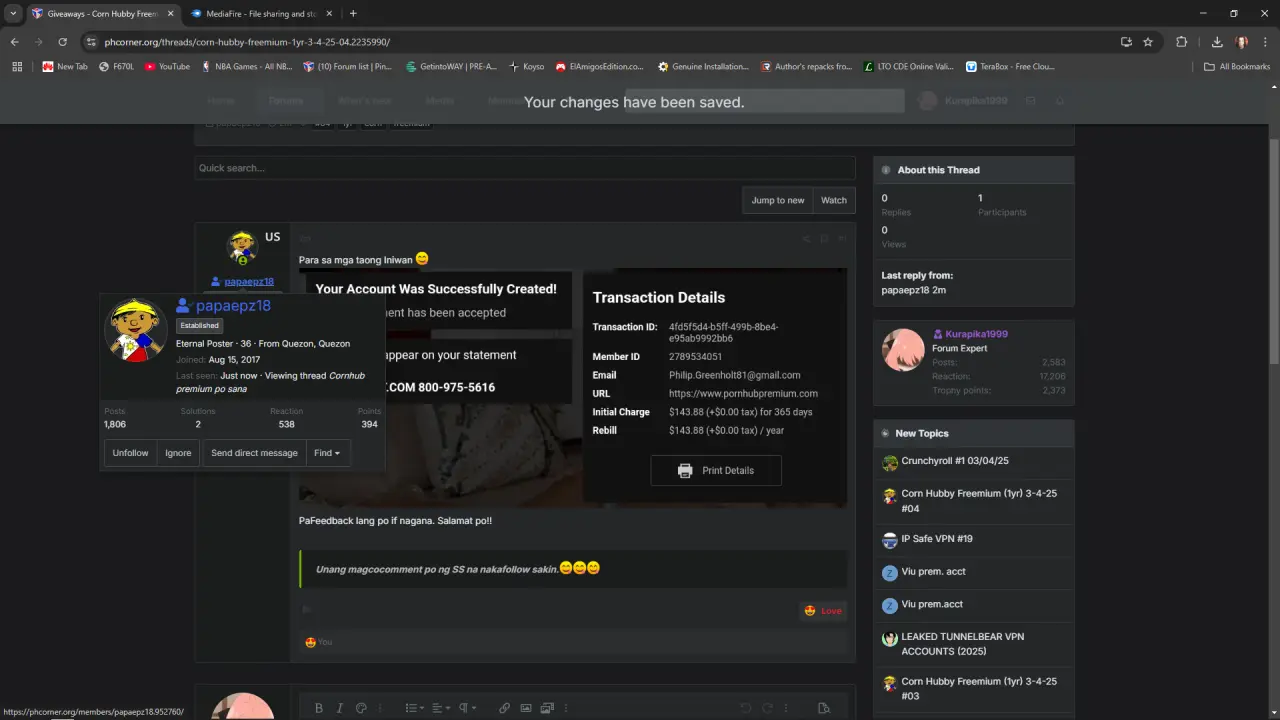Image resolution: width=1280 pixels, height=720 pixels.
Task: Insert an image via the editor toolbar
Action: (x=526, y=708)
